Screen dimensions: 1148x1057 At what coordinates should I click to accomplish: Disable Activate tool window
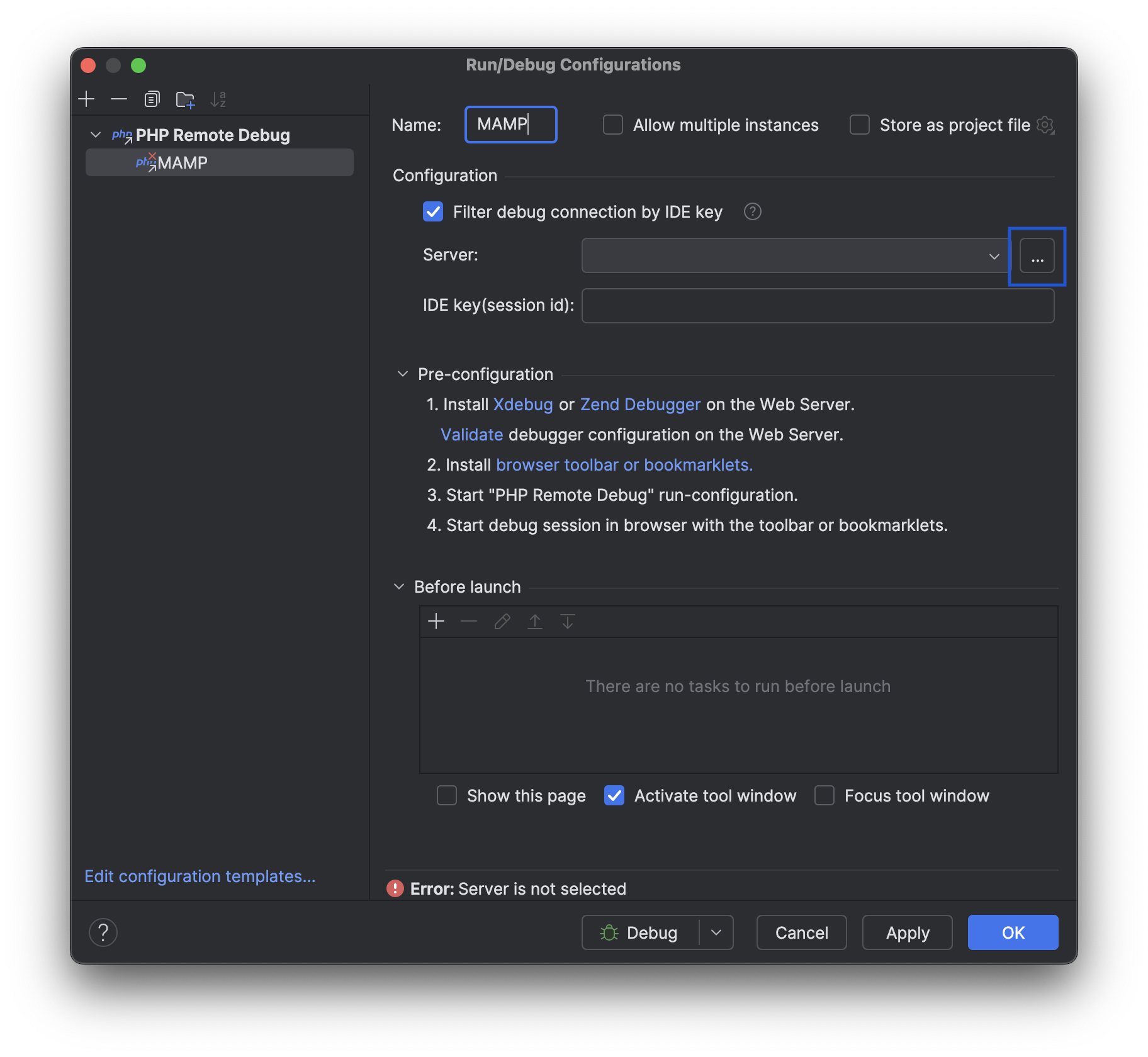(614, 795)
